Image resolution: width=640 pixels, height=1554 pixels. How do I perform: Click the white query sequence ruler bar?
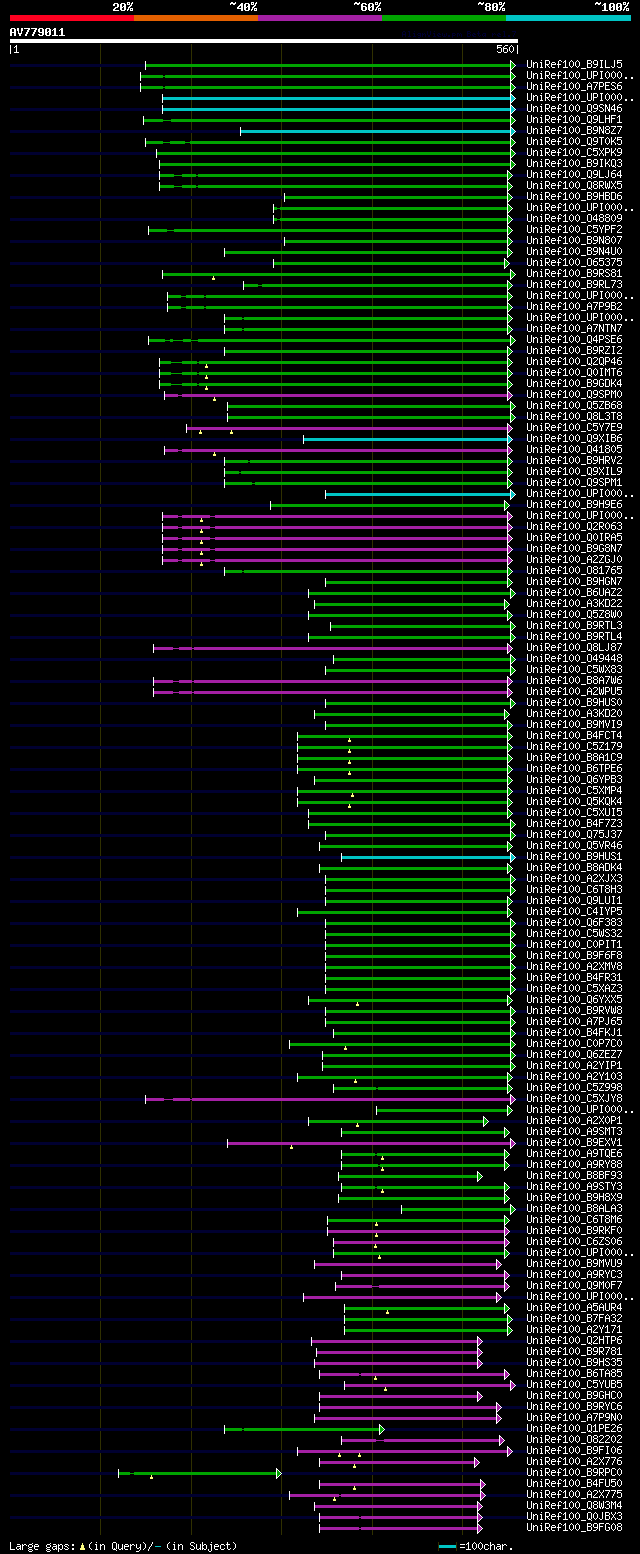coord(264,41)
